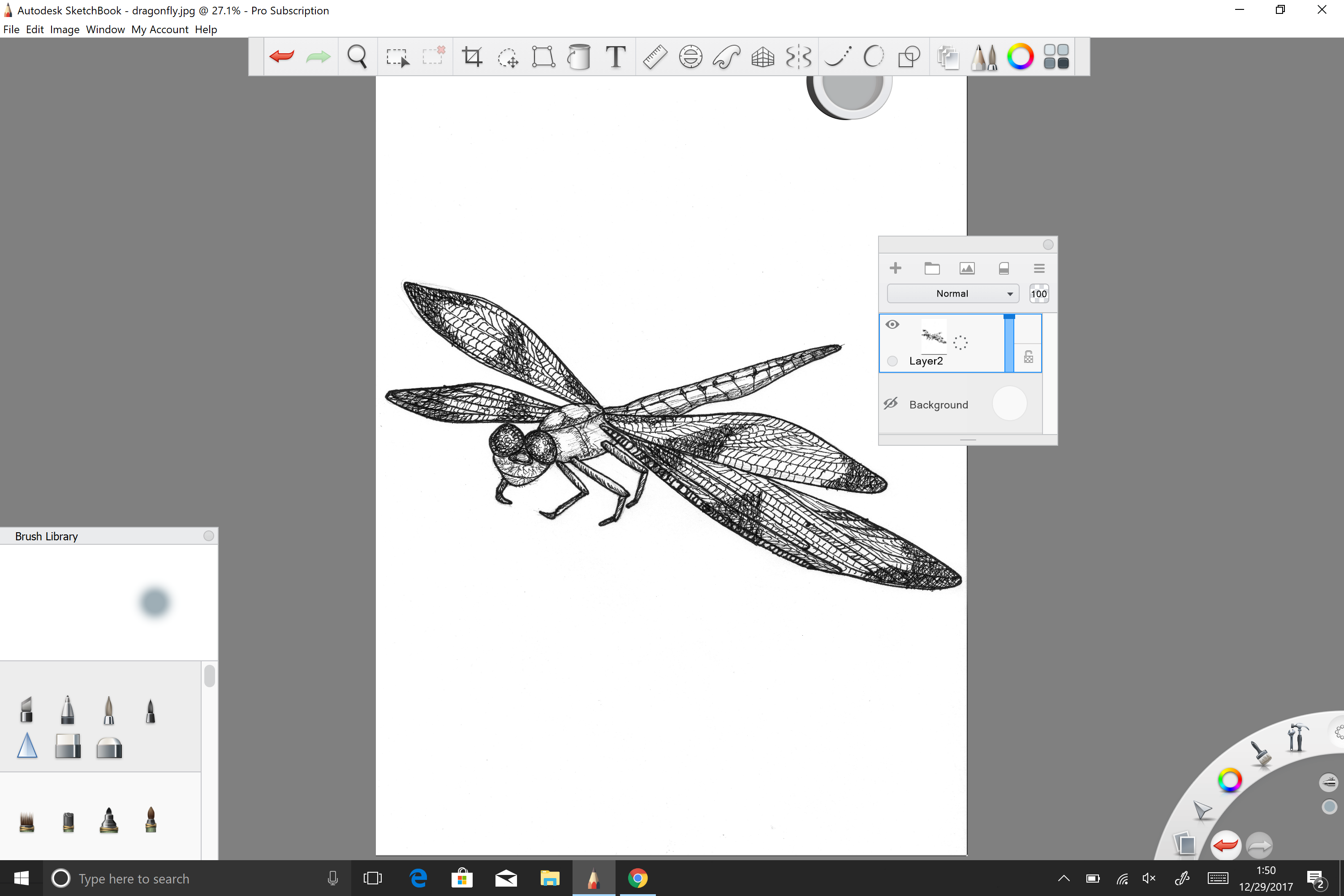Toggle Layer2 visibility eye

892,324
